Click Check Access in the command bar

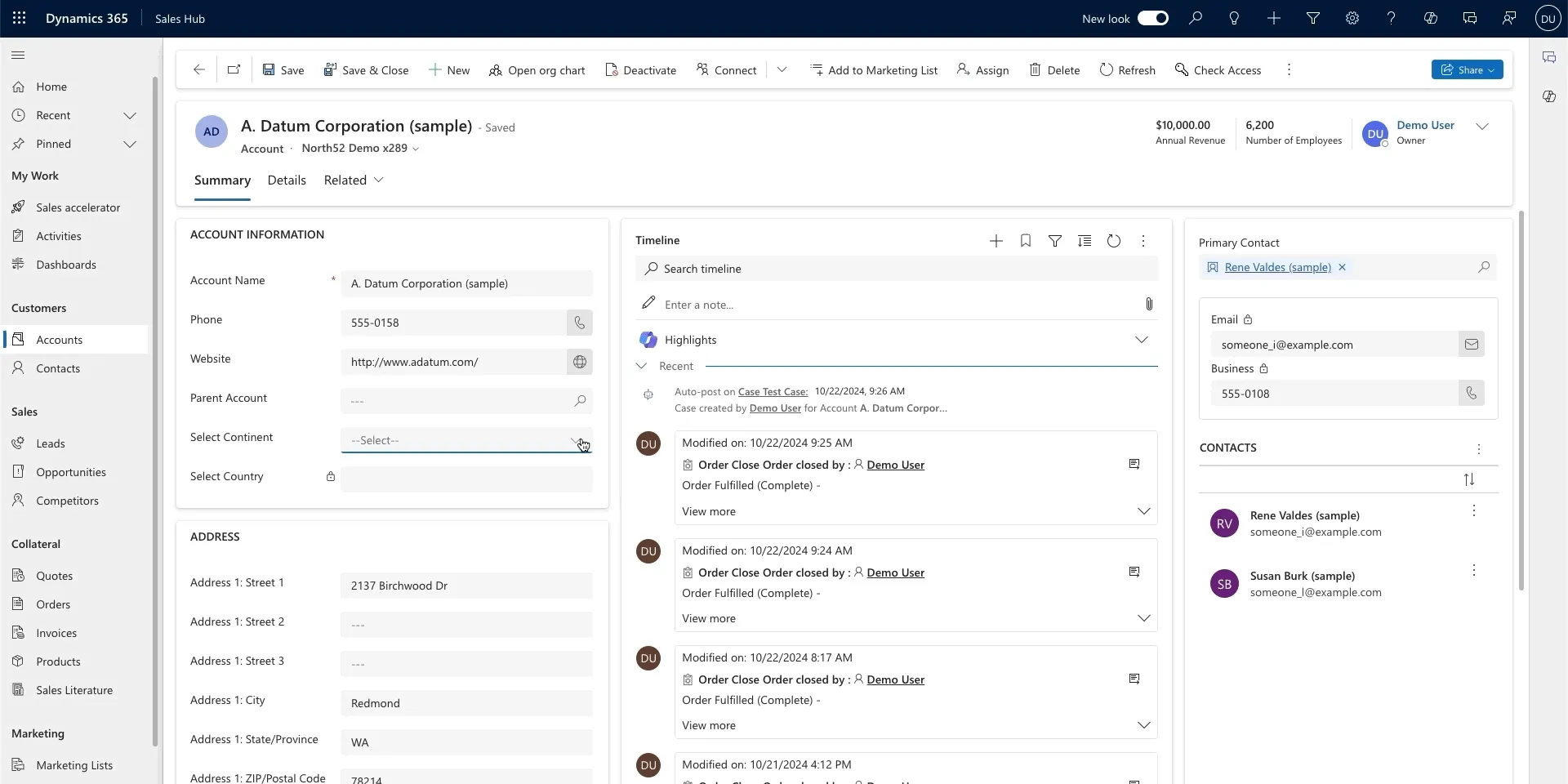pyautogui.click(x=1218, y=70)
